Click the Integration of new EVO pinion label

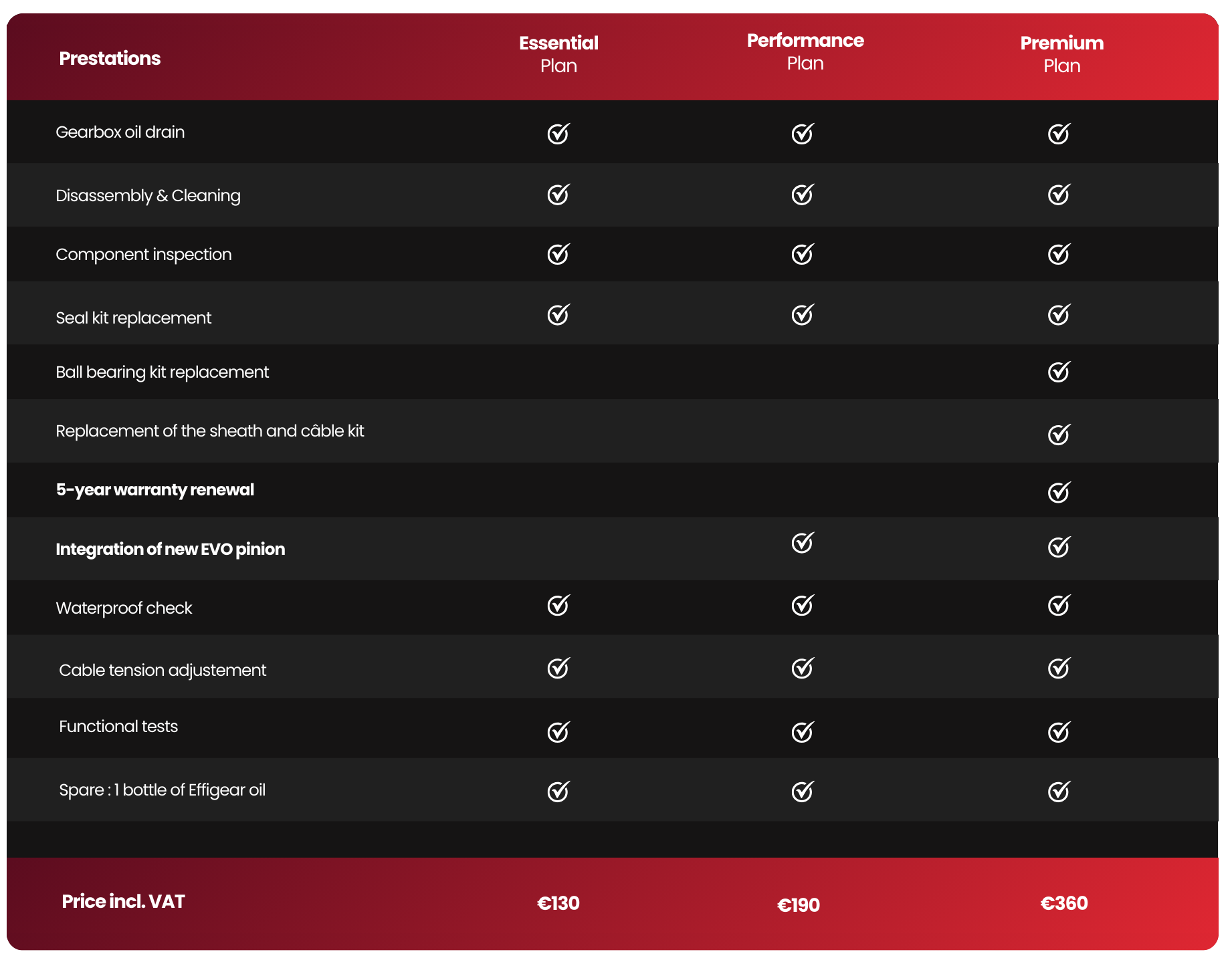pyautogui.click(x=171, y=549)
